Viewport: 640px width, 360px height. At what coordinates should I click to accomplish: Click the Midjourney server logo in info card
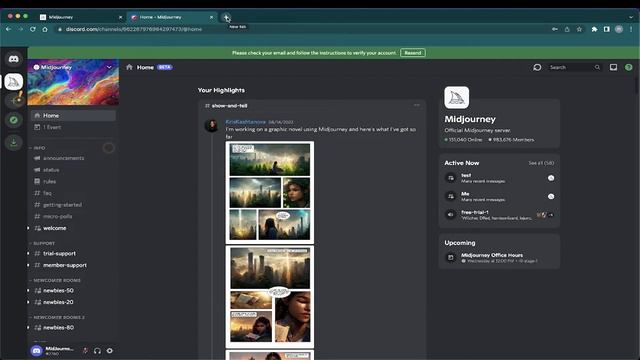pos(457,98)
